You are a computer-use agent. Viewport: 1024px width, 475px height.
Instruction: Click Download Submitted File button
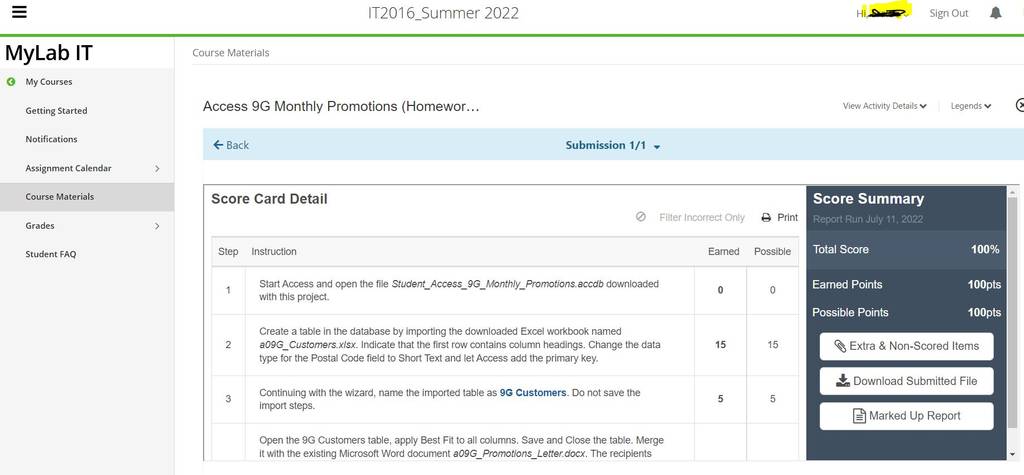(906, 381)
